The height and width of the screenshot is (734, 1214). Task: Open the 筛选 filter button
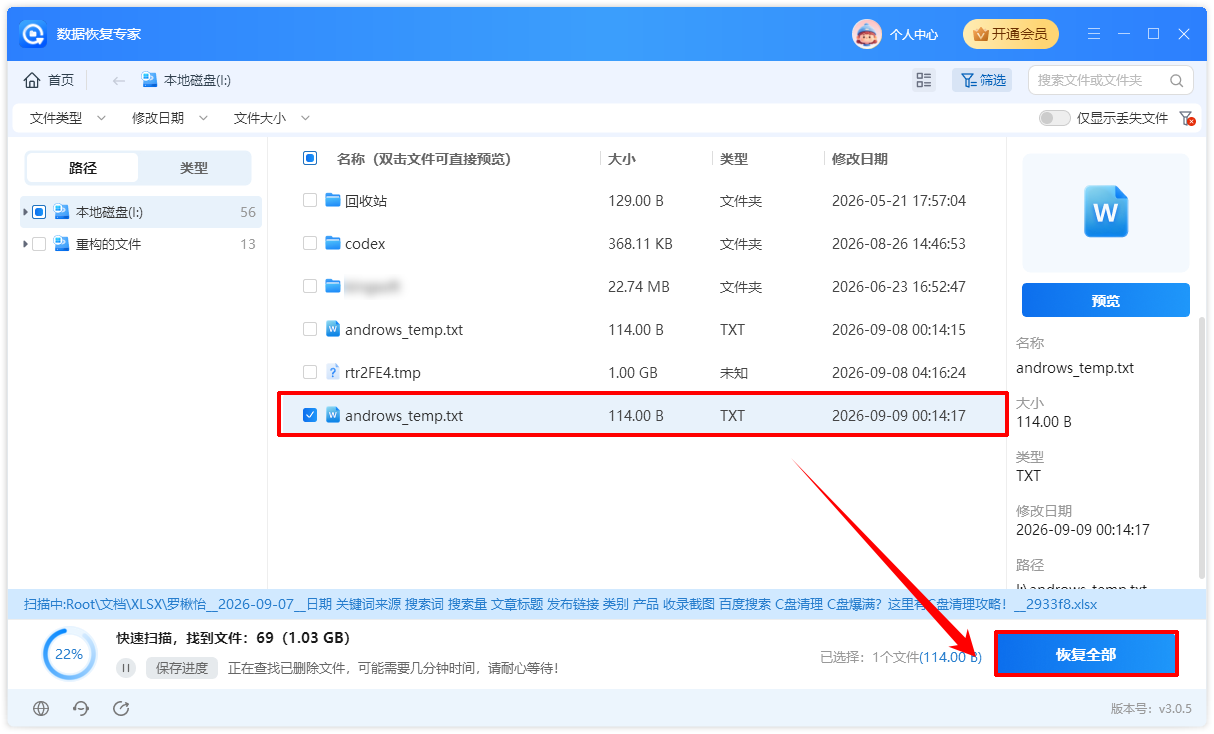click(982, 80)
